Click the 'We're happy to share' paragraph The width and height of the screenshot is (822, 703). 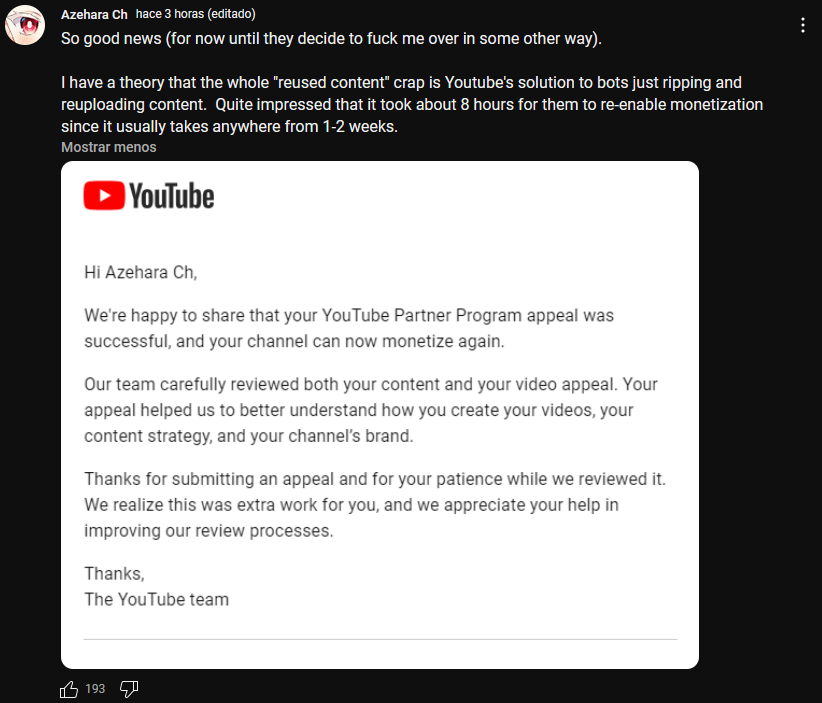349,328
